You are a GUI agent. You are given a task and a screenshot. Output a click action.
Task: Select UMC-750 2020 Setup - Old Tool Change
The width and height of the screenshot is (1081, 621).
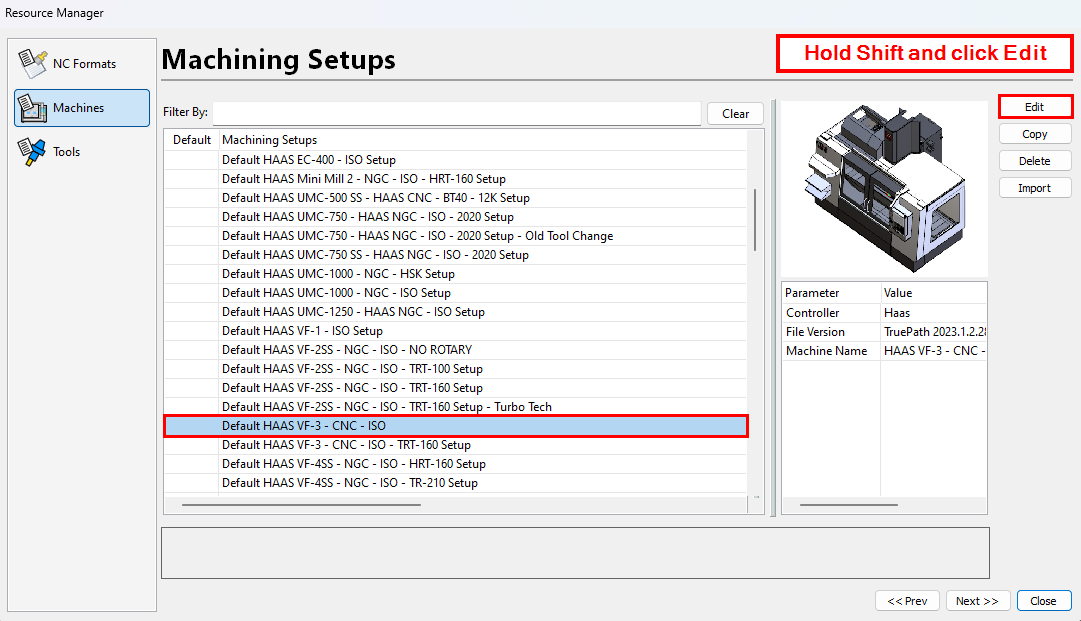(456, 236)
